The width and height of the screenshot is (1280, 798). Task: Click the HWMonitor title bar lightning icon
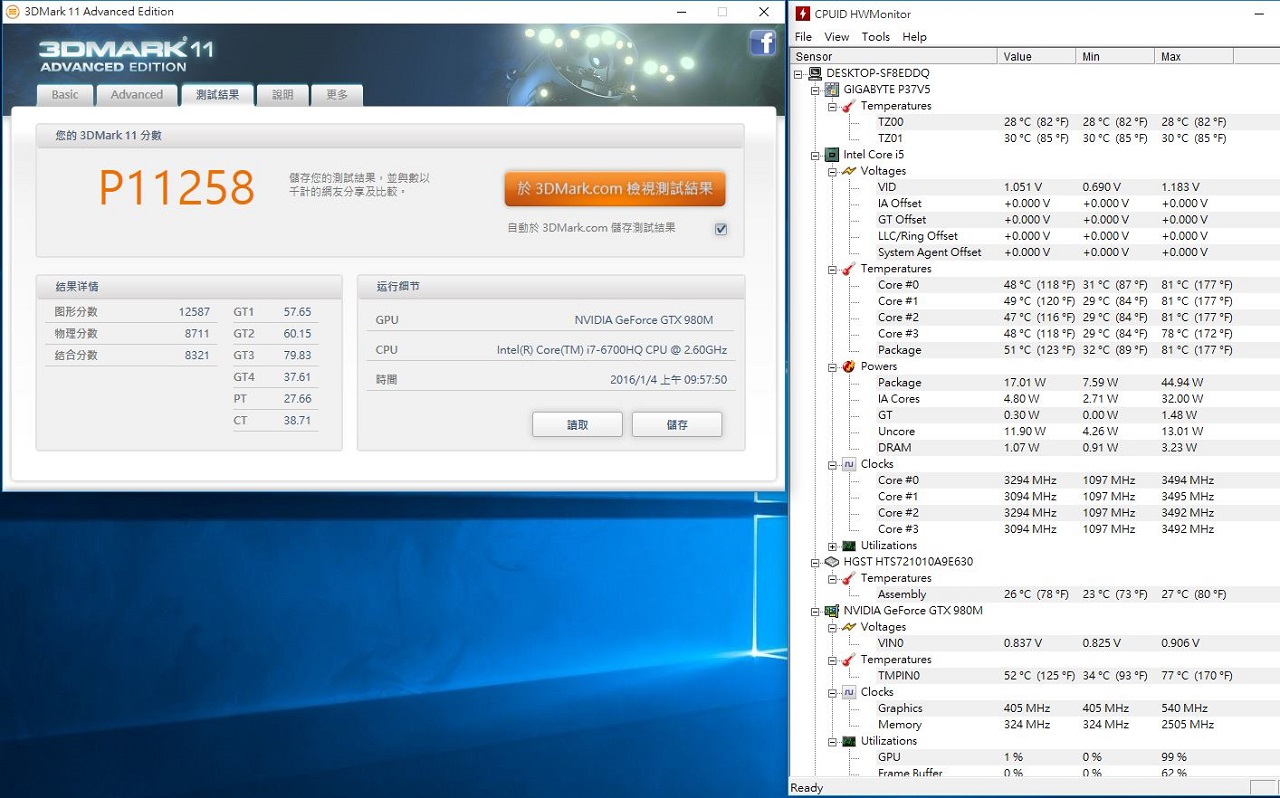point(802,14)
